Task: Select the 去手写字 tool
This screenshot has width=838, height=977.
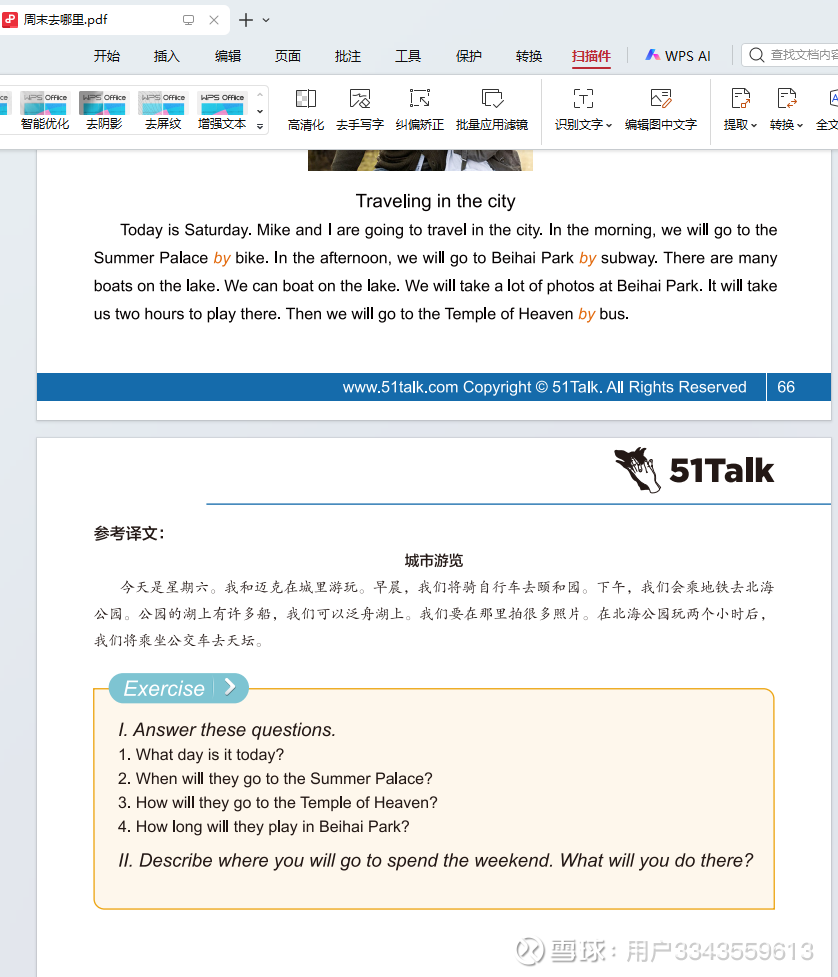Action: click(359, 110)
